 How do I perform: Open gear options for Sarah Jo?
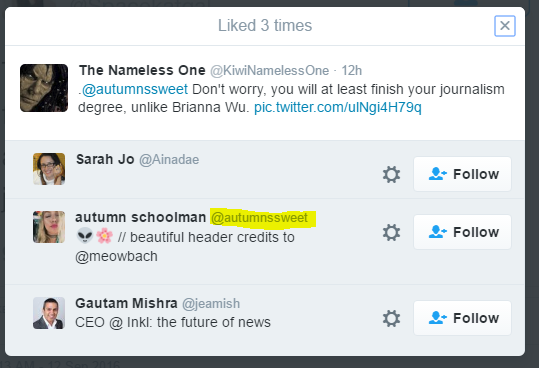pos(392,174)
